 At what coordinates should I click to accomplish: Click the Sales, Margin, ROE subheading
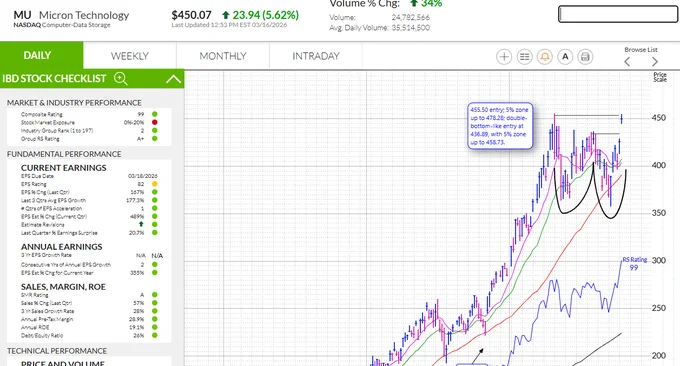[63, 287]
